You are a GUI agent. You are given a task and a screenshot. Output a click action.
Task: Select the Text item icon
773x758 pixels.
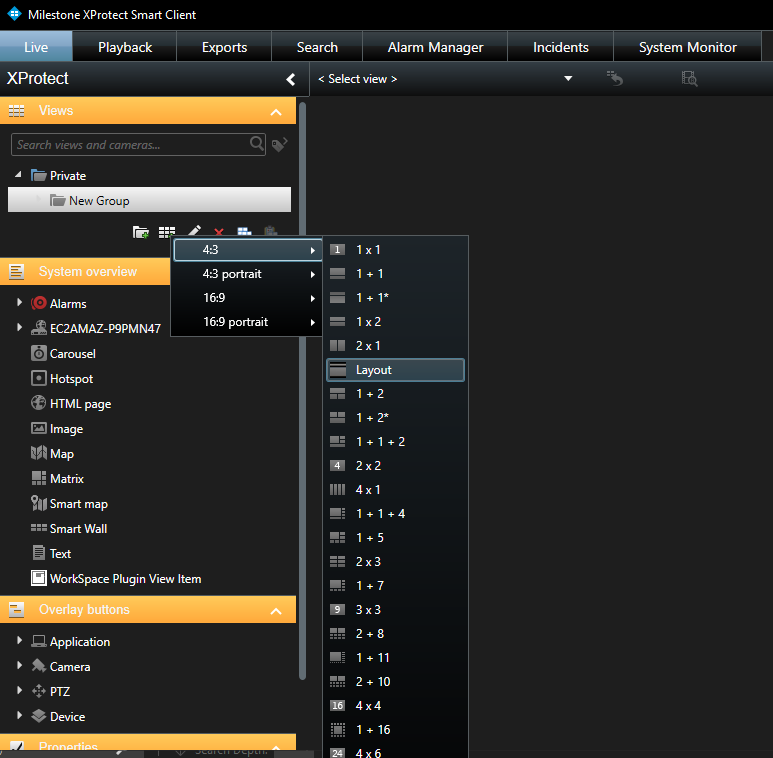click(38, 552)
